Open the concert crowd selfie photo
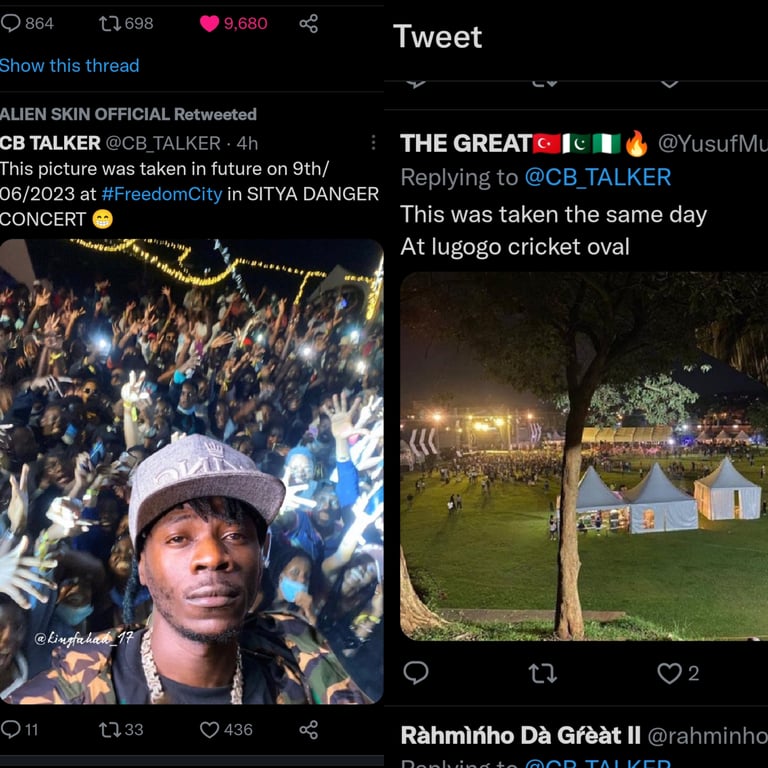Viewport: 768px width, 768px height. click(x=191, y=470)
